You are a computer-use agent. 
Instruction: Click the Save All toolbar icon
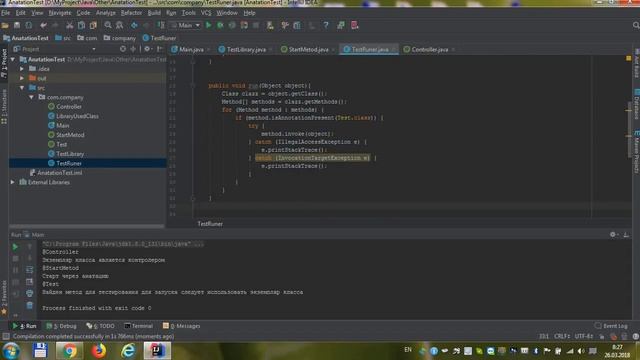click(17, 25)
